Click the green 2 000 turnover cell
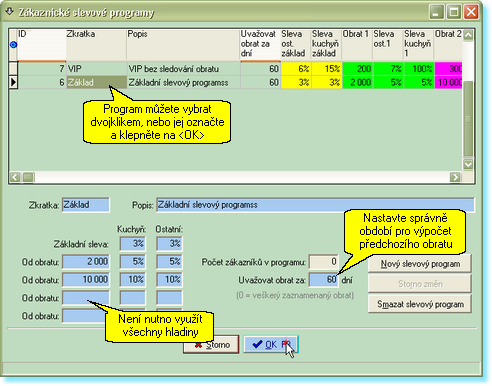Screen dimensions: 492x386 click(x=358, y=82)
